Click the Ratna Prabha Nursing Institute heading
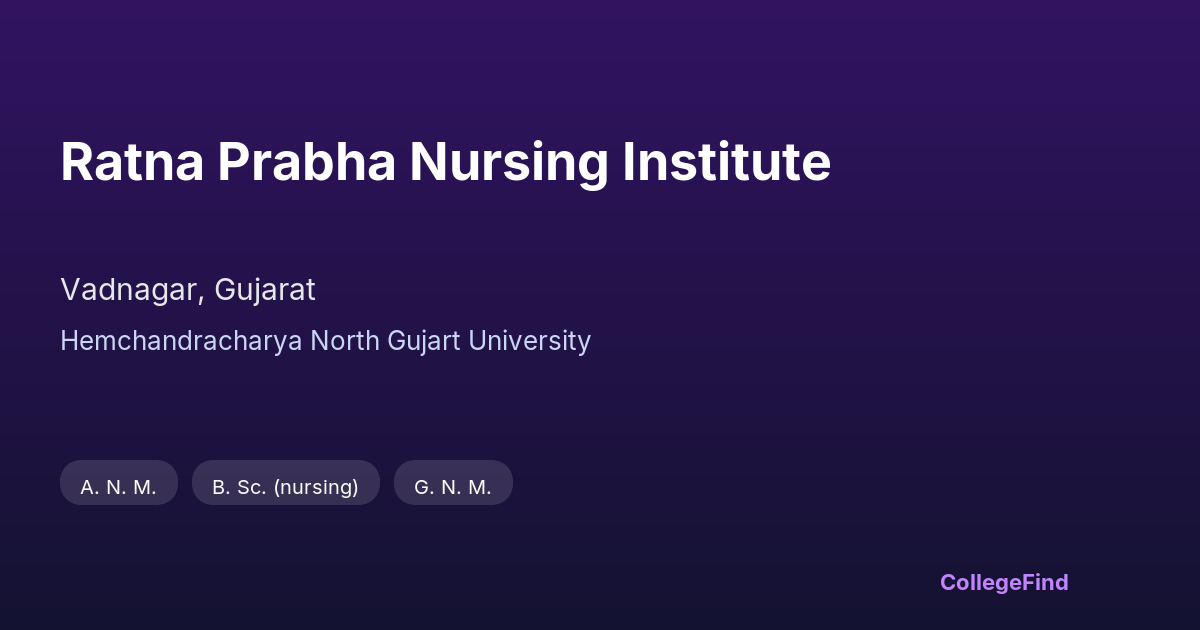 pos(445,162)
